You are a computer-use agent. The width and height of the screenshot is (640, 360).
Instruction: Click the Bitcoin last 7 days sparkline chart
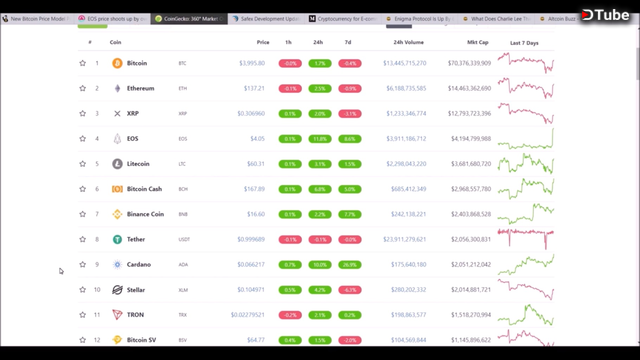[526, 63]
